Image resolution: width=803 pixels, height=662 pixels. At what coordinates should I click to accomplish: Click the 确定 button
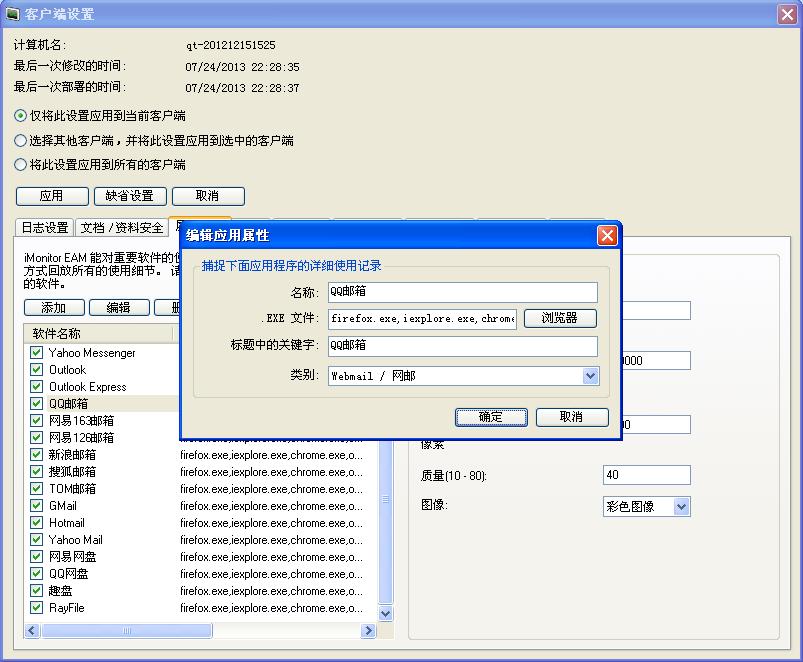tap(491, 417)
